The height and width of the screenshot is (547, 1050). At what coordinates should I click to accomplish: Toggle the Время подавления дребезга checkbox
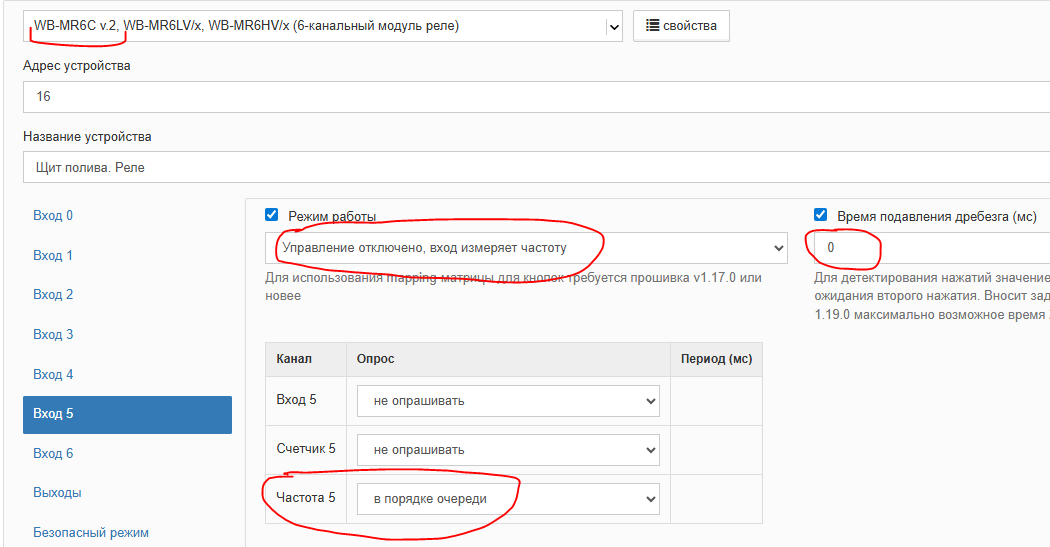(821, 215)
